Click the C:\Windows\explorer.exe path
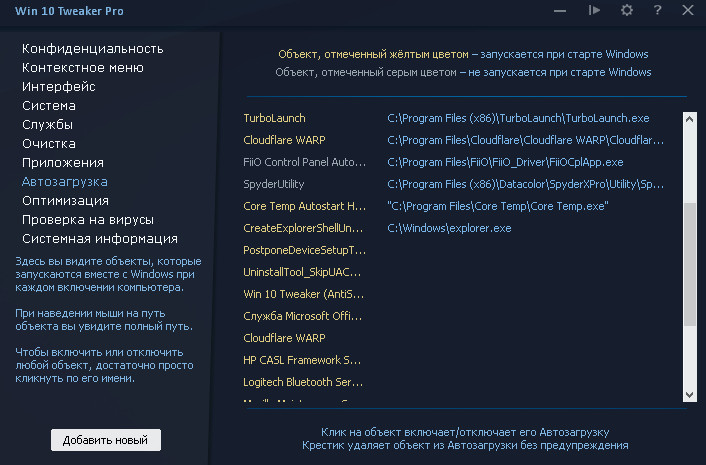The height and width of the screenshot is (465, 706). [449, 228]
